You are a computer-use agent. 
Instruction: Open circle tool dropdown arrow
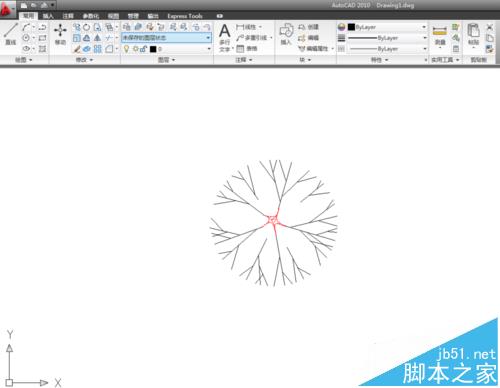point(34,38)
